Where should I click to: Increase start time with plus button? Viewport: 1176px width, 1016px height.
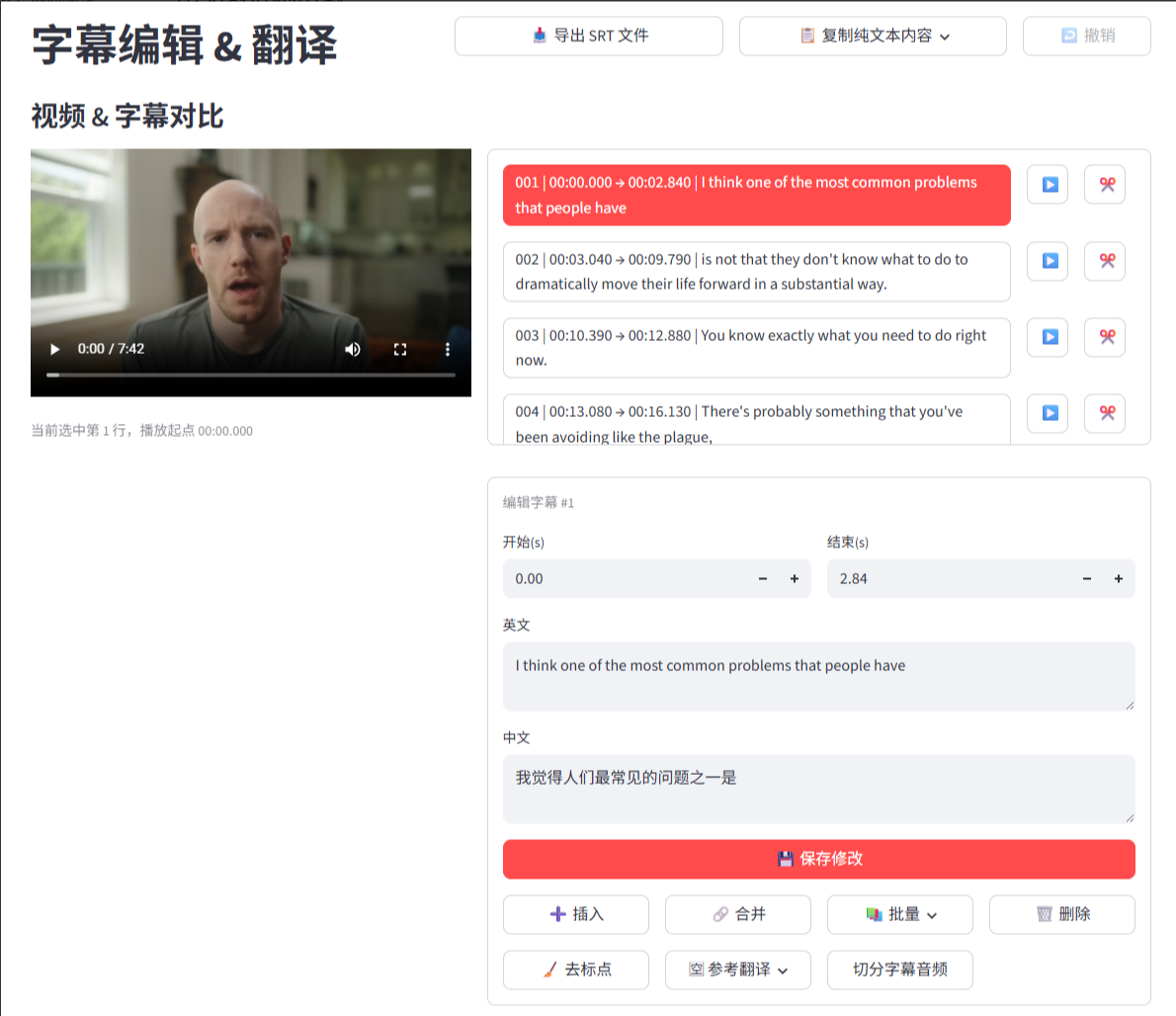(795, 579)
